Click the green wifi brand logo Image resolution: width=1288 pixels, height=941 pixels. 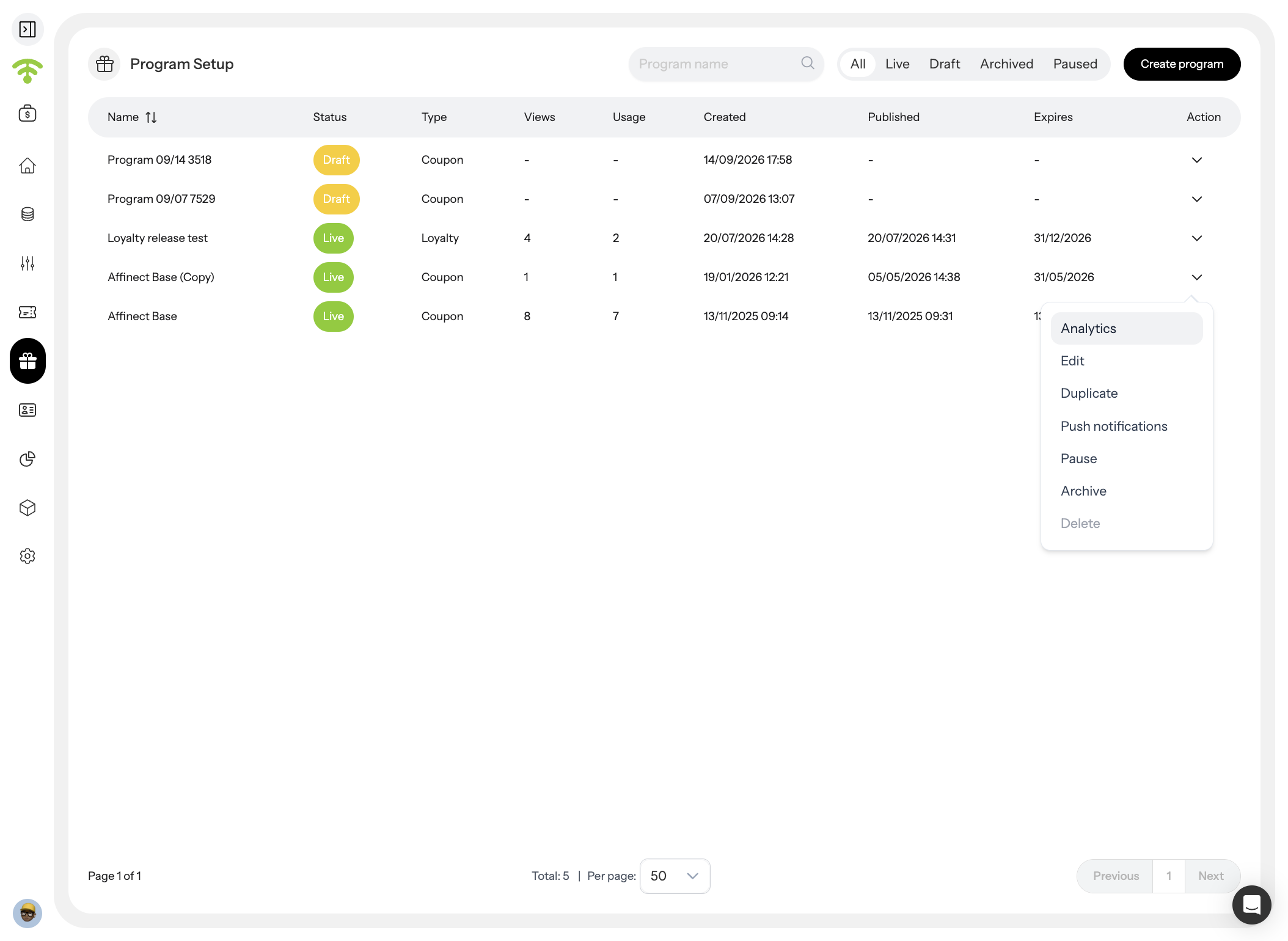click(x=27, y=71)
